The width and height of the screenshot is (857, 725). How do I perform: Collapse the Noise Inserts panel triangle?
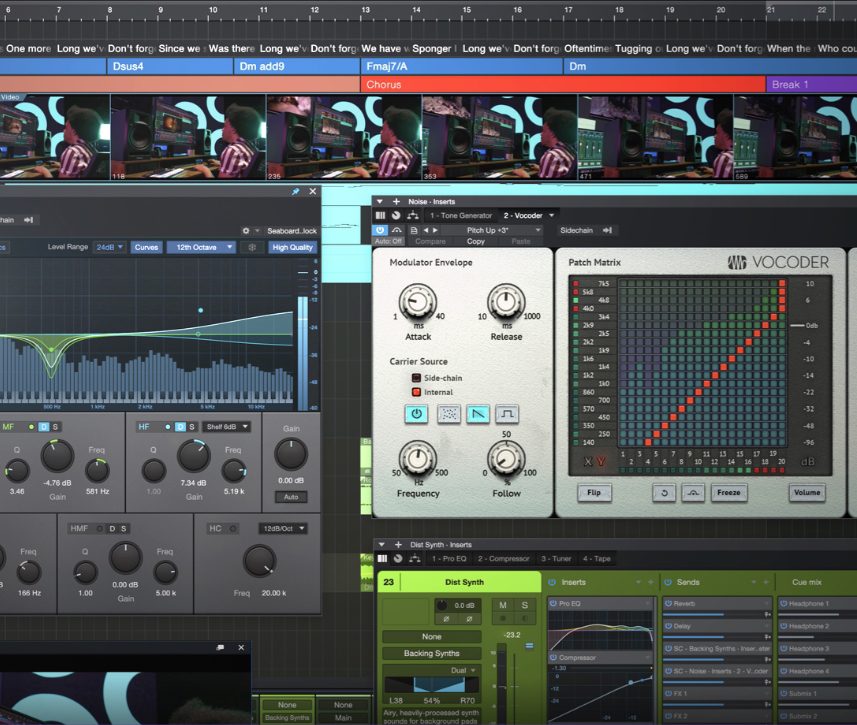(x=380, y=202)
